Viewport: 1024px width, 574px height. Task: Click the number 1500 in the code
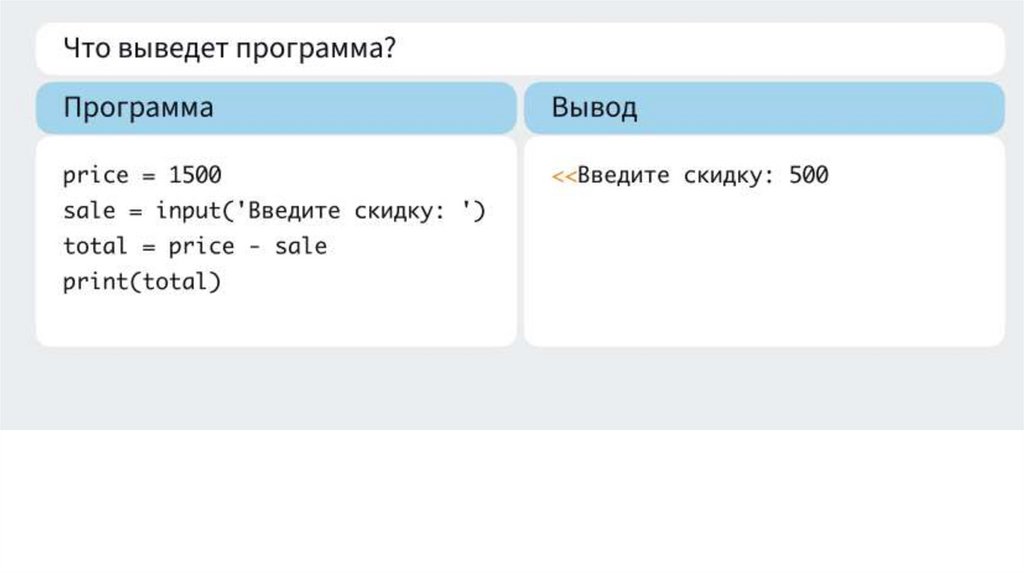[194, 176]
